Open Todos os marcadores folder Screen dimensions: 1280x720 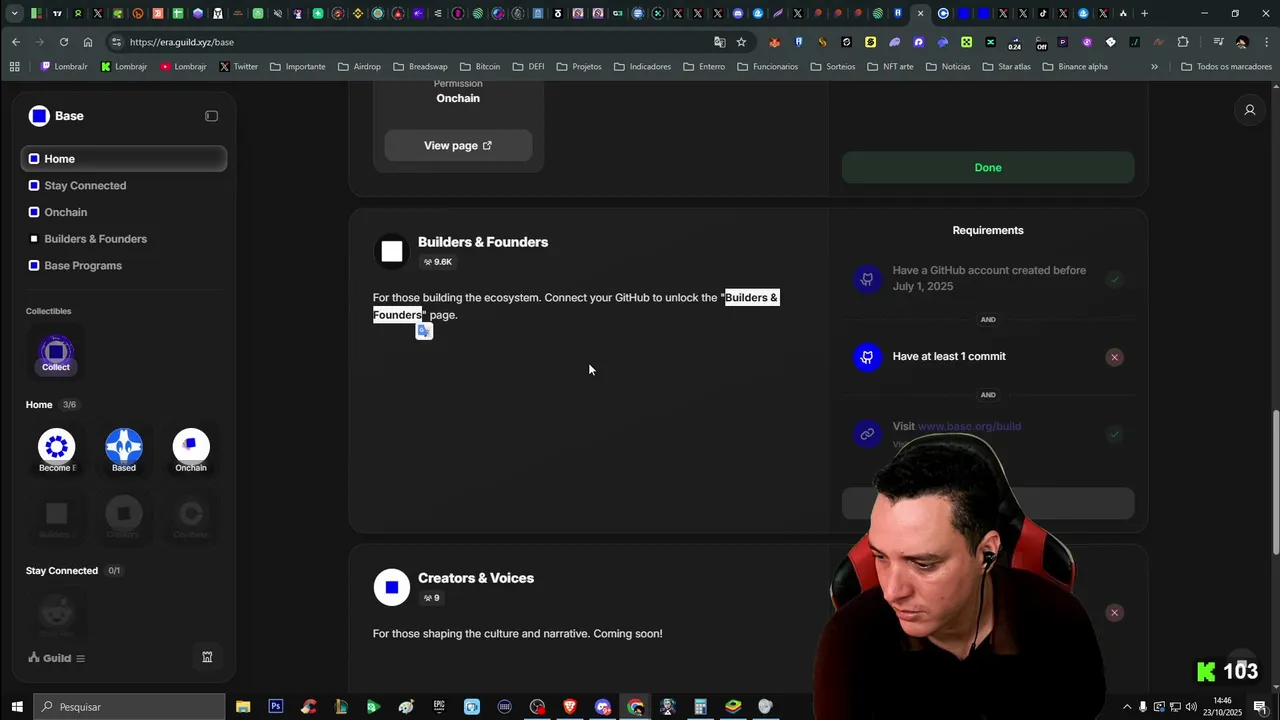[x=1225, y=67]
